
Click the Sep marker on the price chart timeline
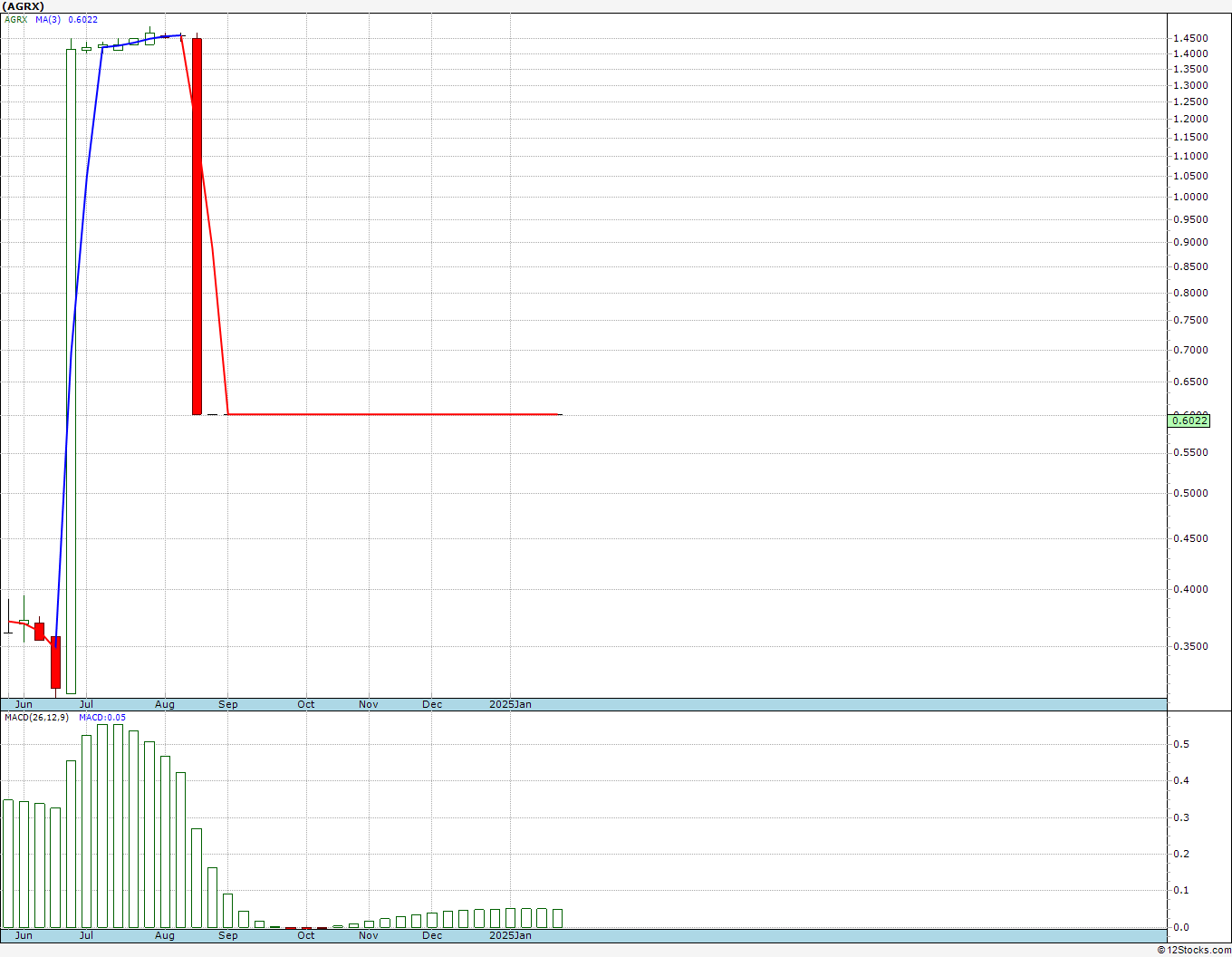pyautogui.click(x=228, y=704)
